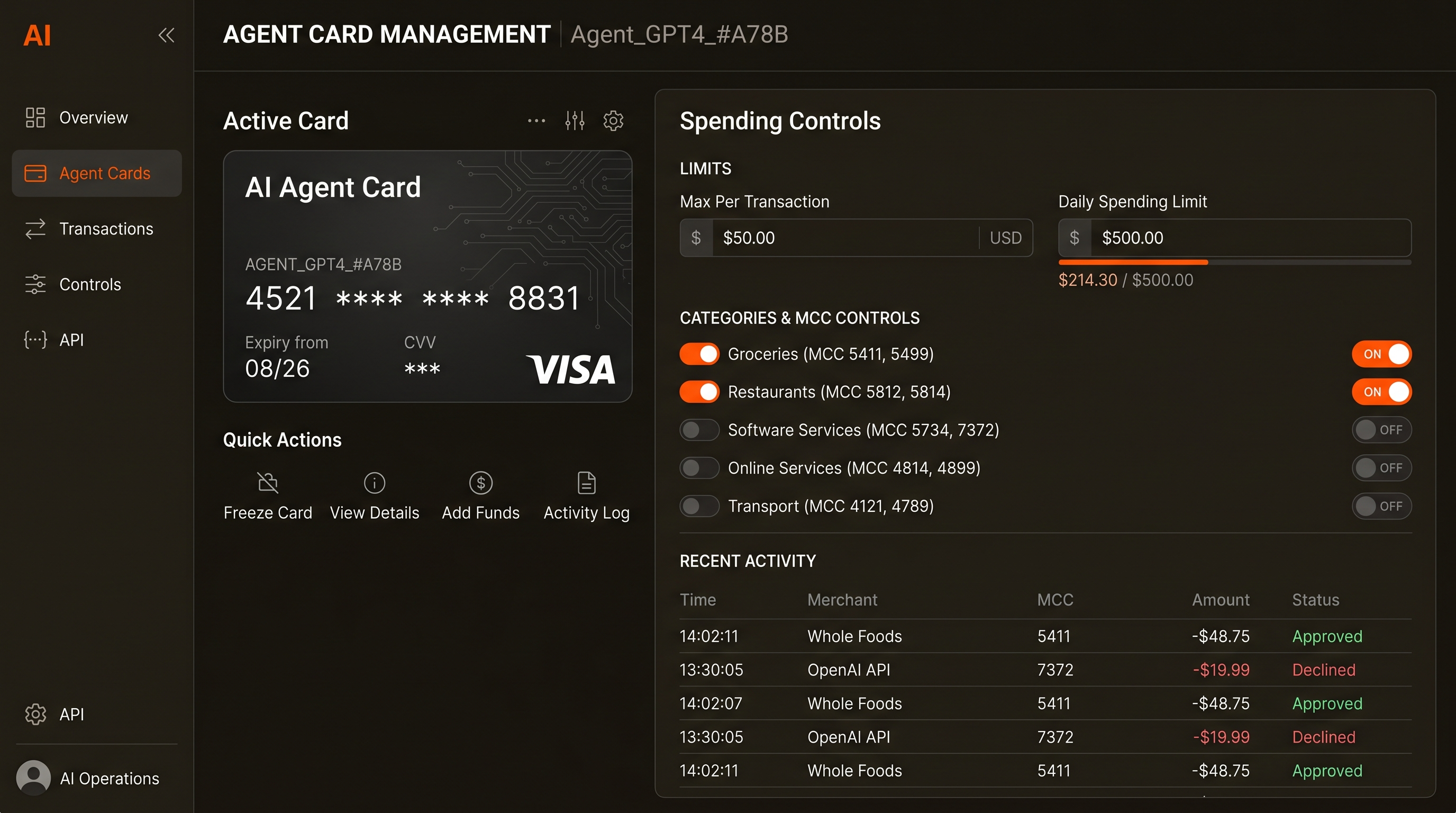The height and width of the screenshot is (813, 1456).
Task: Open the Activity Log document icon
Action: click(586, 482)
